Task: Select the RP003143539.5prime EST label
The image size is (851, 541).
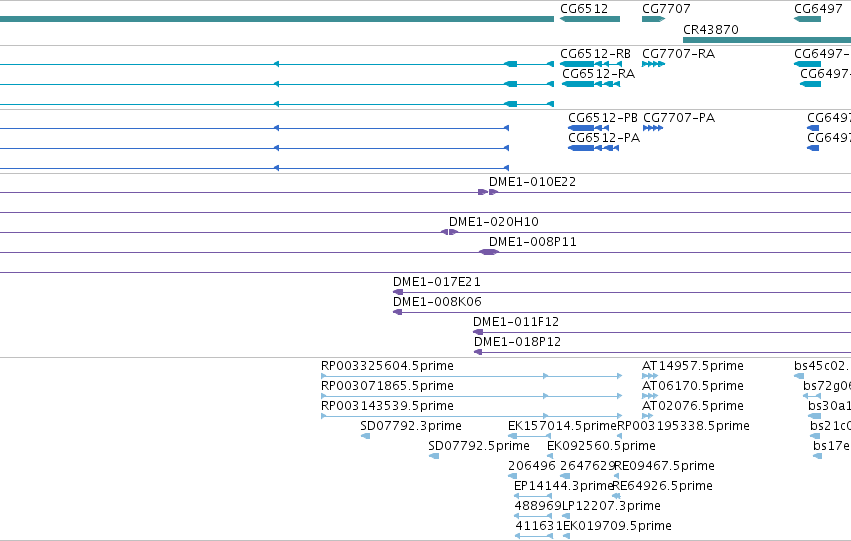Action: pyautogui.click(x=387, y=406)
